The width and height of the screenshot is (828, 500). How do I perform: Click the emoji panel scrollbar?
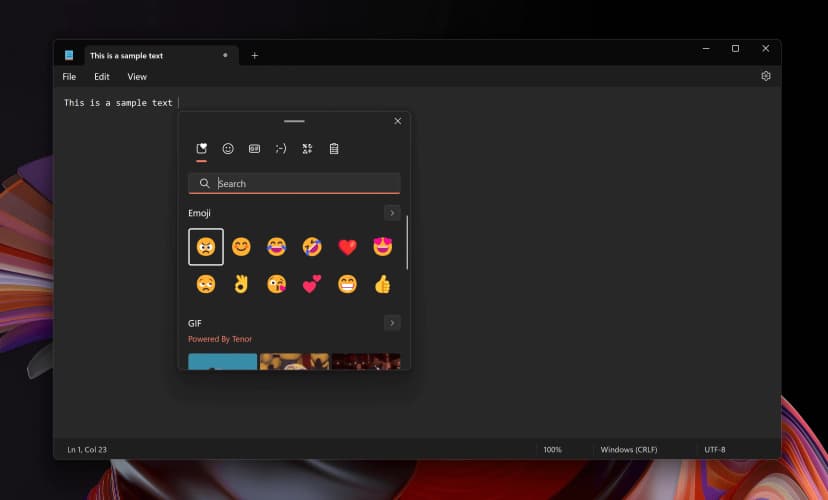click(407, 242)
